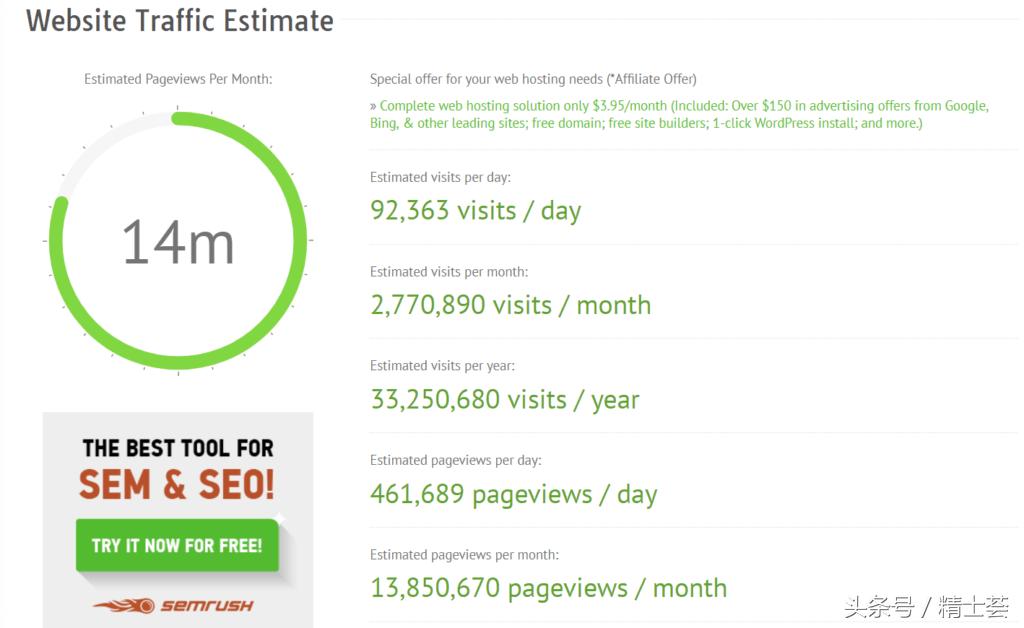
Task: Click the Website Traffic Estimate heading
Action: coord(180,21)
